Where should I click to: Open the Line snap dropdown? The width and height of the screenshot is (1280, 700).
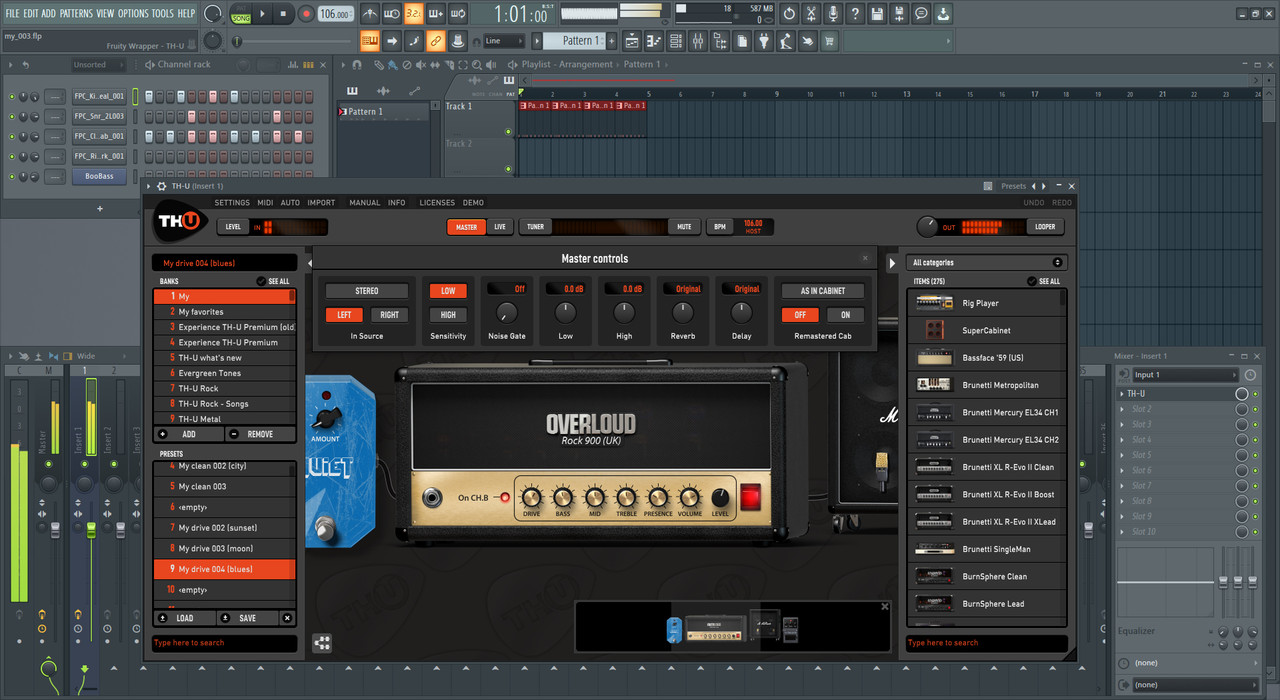point(503,41)
